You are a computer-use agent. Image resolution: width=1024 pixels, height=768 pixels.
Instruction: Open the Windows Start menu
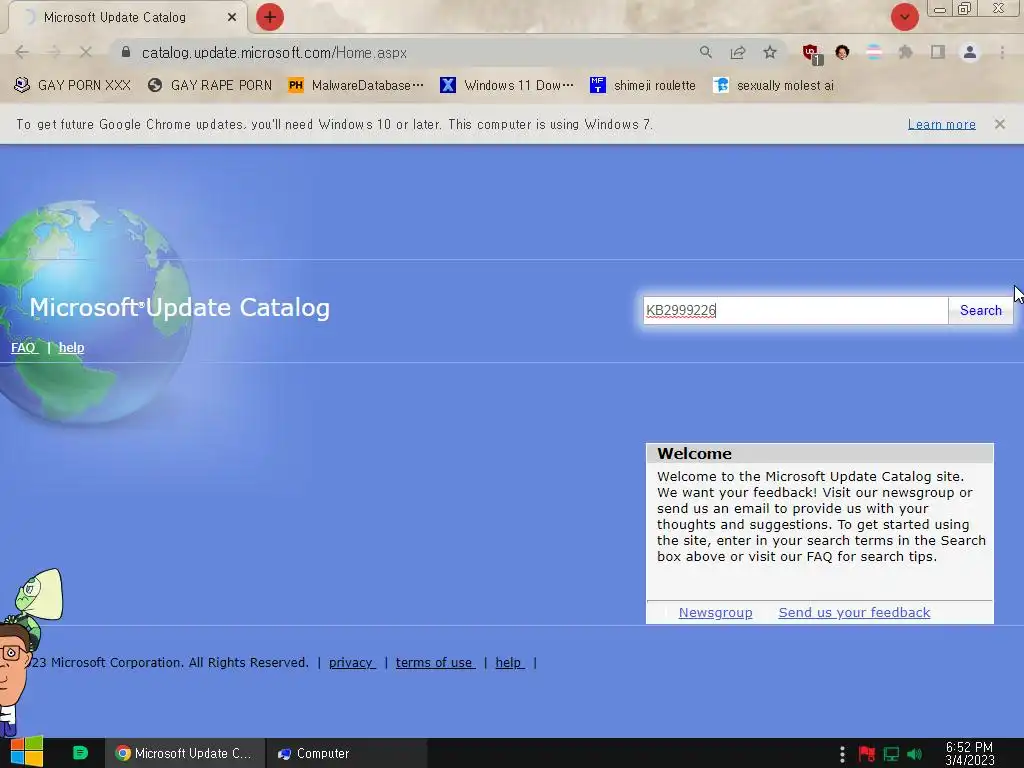[x=26, y=752]
